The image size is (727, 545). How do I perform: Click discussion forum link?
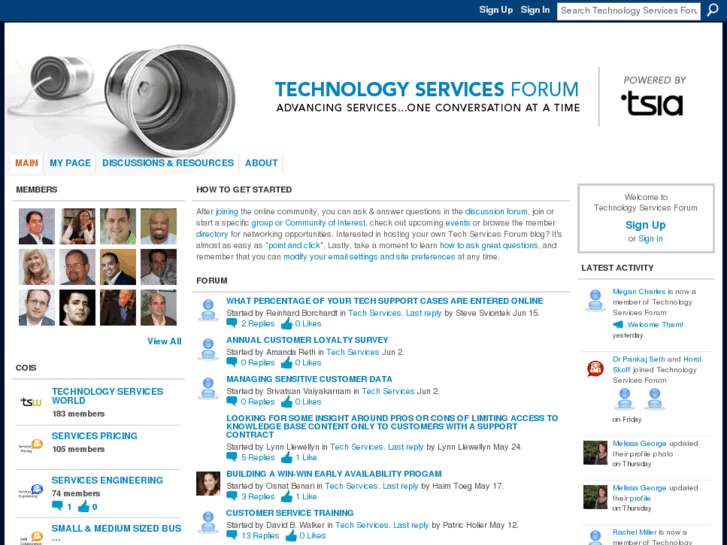coord(496,212)
